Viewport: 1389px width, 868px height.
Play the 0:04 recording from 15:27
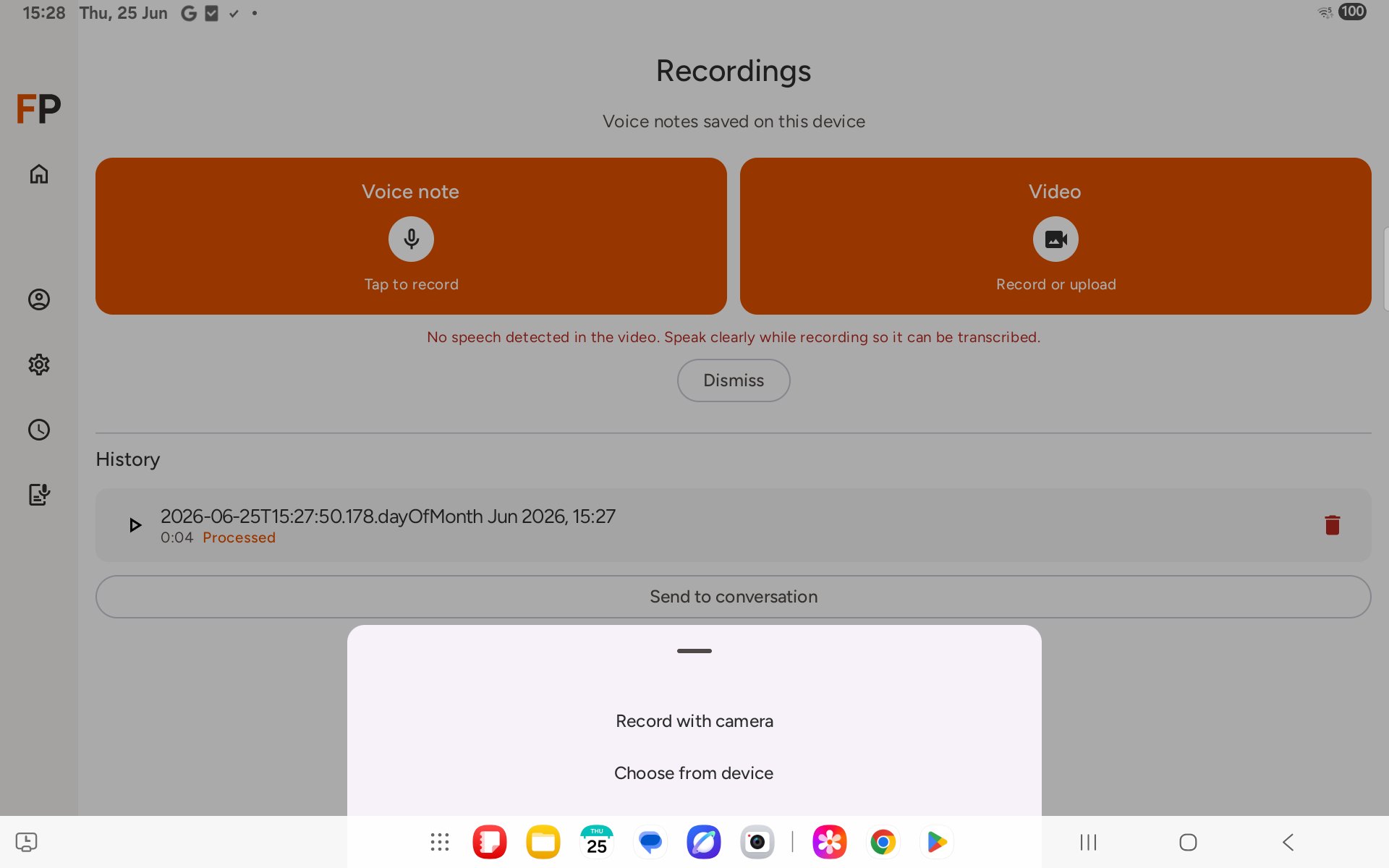pyautogui.click(x=135, y=525)
